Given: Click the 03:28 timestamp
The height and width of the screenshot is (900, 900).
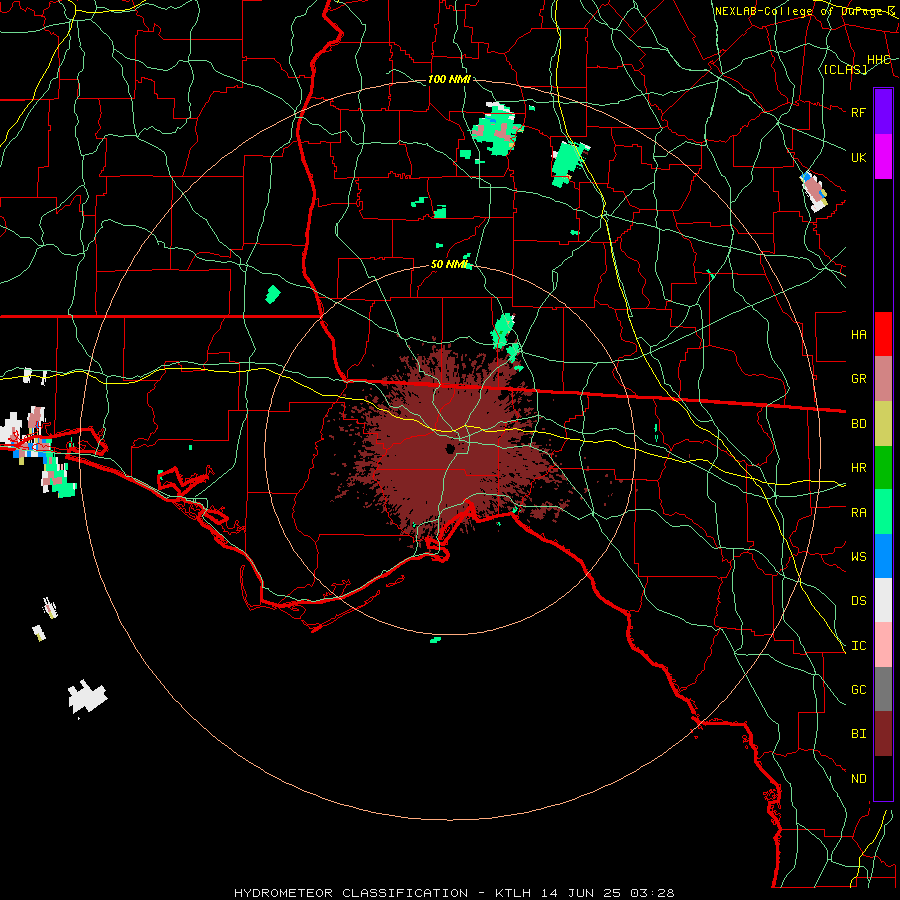Looking at the screenshot, I should (x=653, y=893).
